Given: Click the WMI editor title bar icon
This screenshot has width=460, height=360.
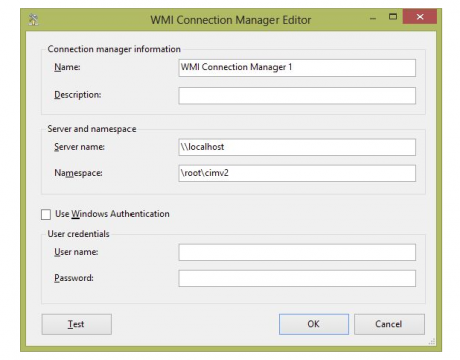Looking at the screenshot, I should point(33,20).
